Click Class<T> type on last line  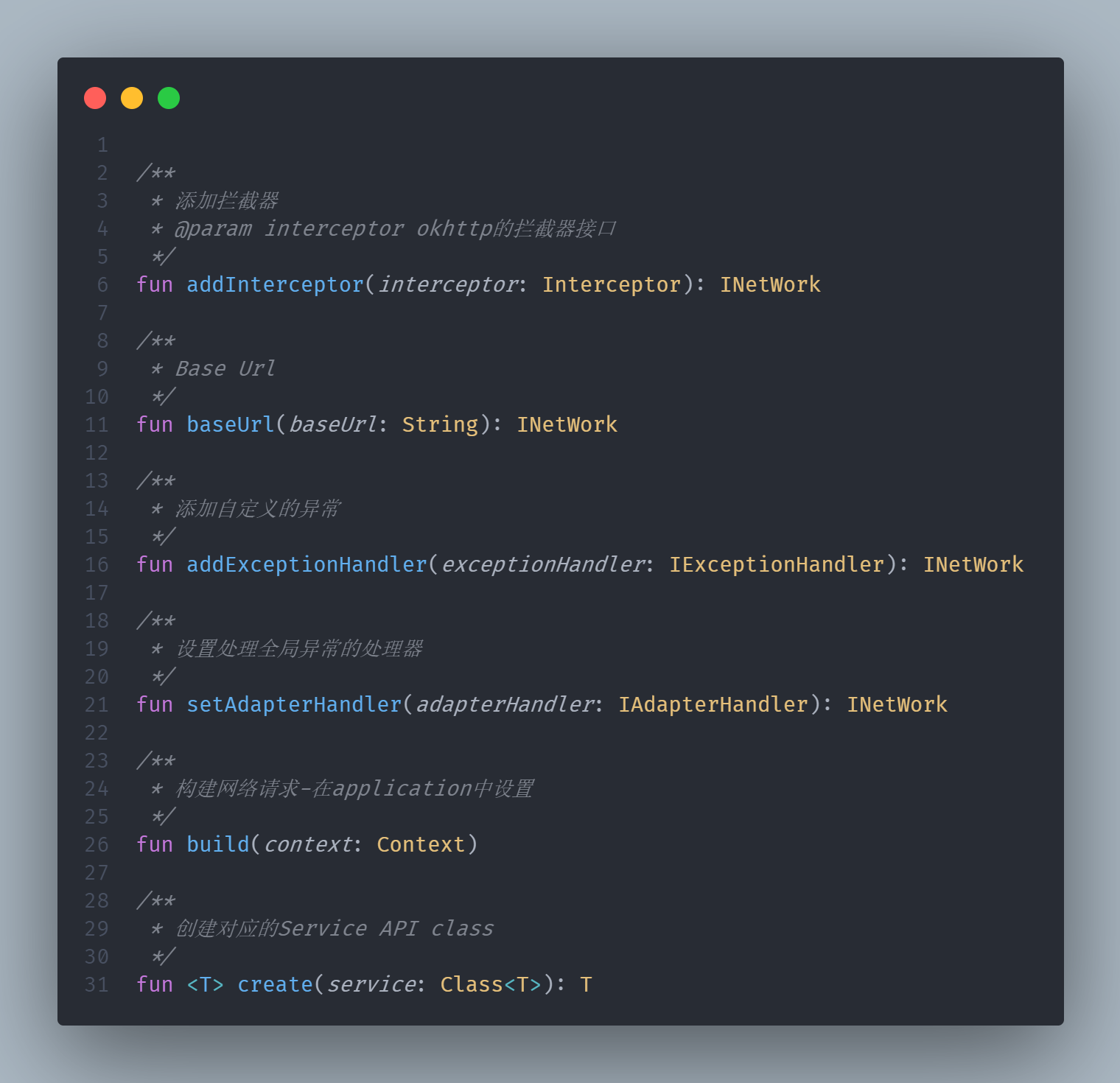491,984
